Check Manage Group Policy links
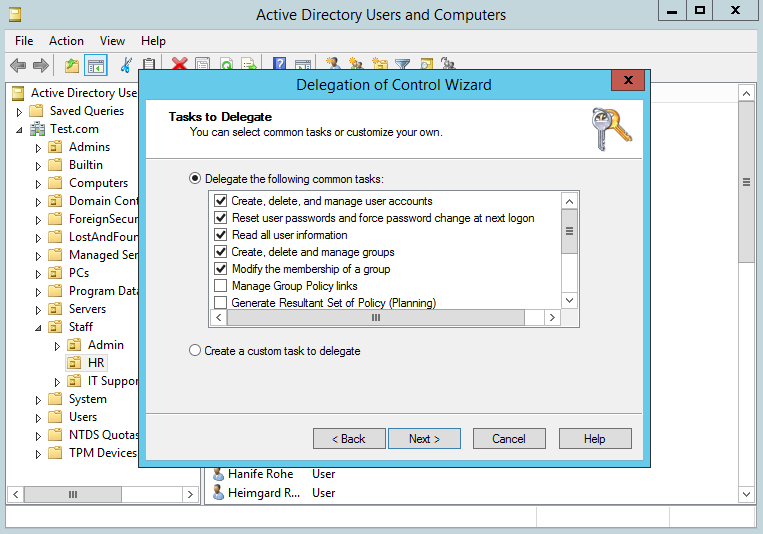The width and height of the screenshot is (763, 534). (x=220, y=285)
